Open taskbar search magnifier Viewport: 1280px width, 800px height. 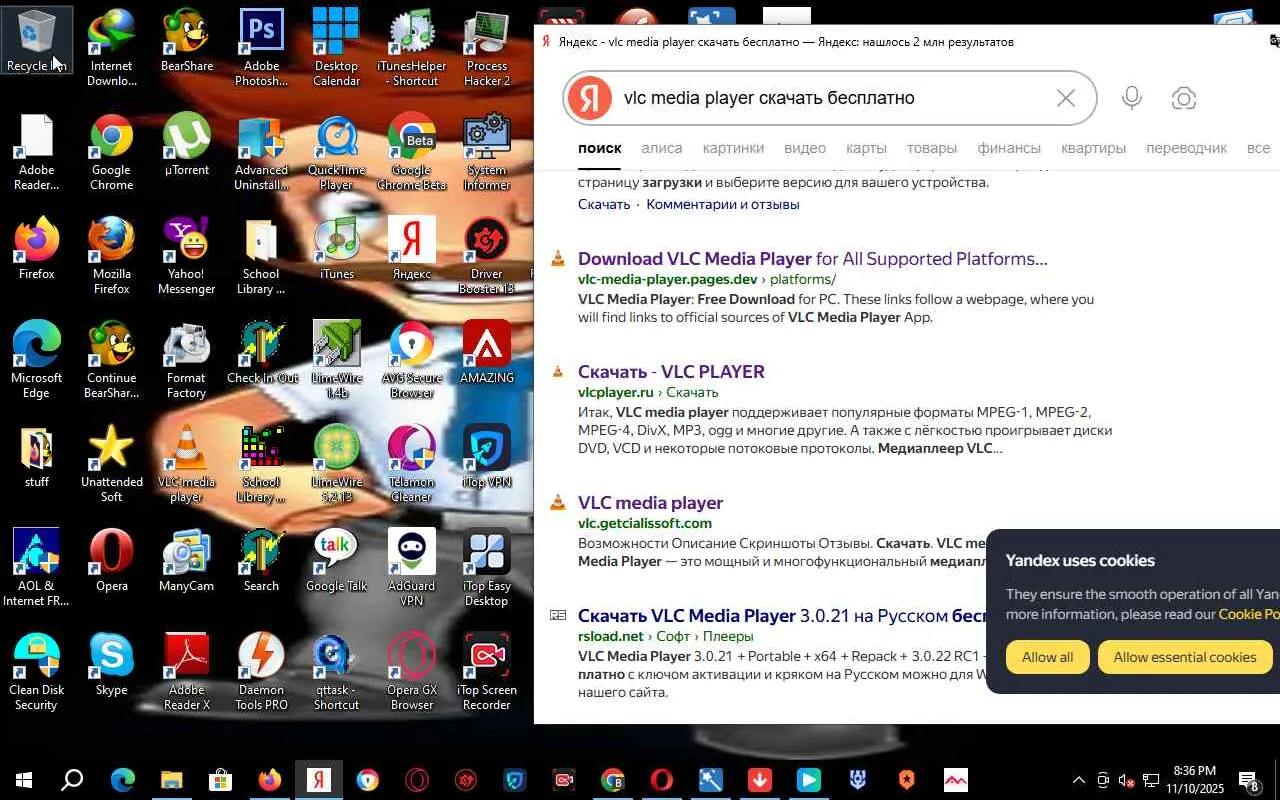coord(72,780)
